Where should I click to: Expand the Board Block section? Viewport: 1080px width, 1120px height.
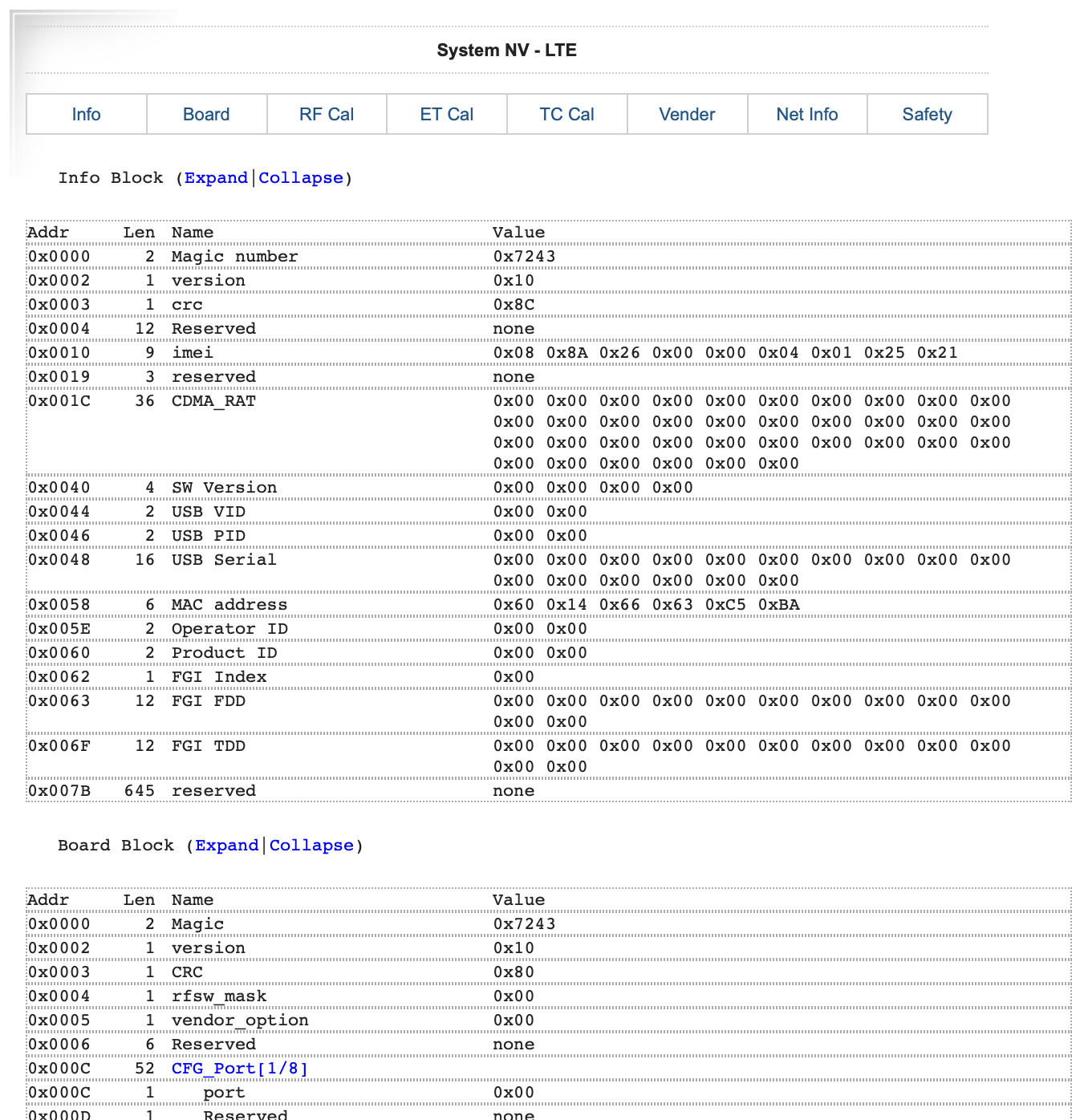[227, 846]
